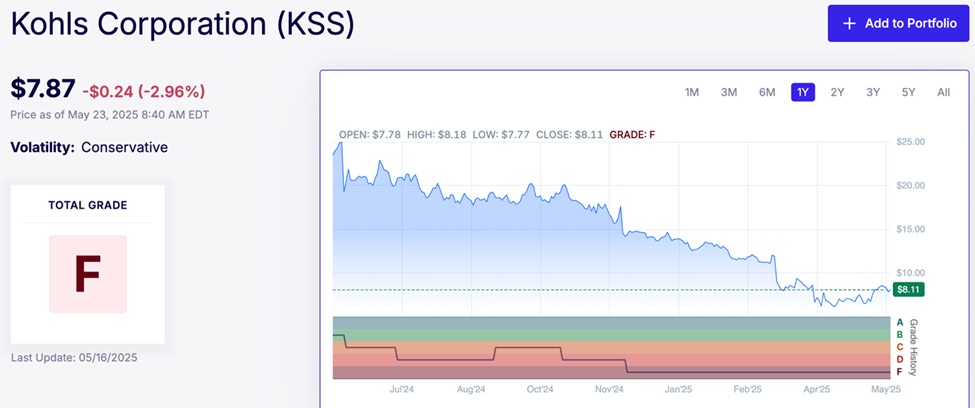Click the Apr'25 date label
Viewport: 975px width, 408px height.
click(817, 389)
